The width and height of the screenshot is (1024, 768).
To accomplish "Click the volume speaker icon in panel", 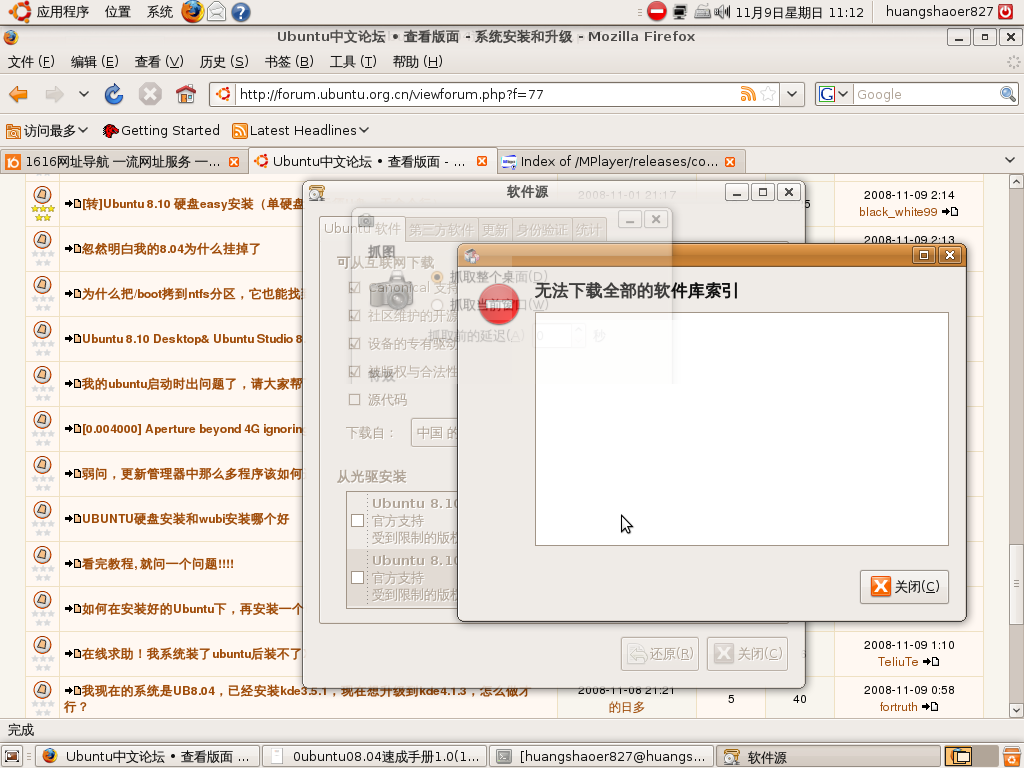I will [722, 12].
